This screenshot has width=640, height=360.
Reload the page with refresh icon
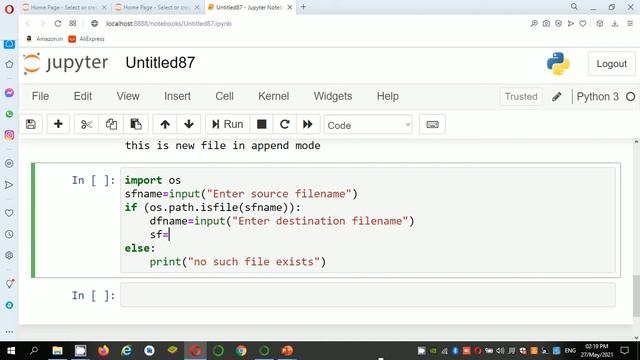coord(58,24)
